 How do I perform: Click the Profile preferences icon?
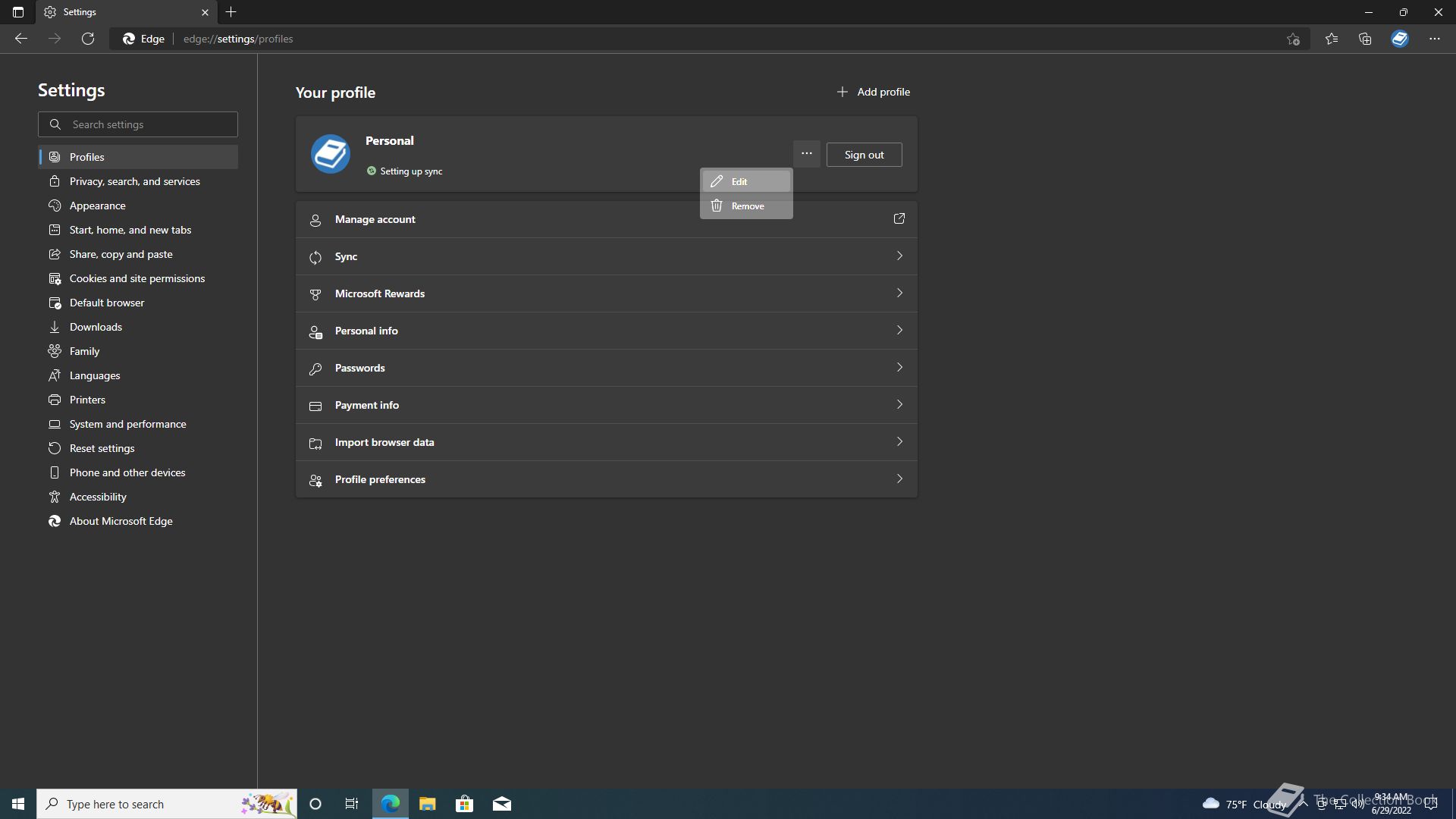coord(315,480)
